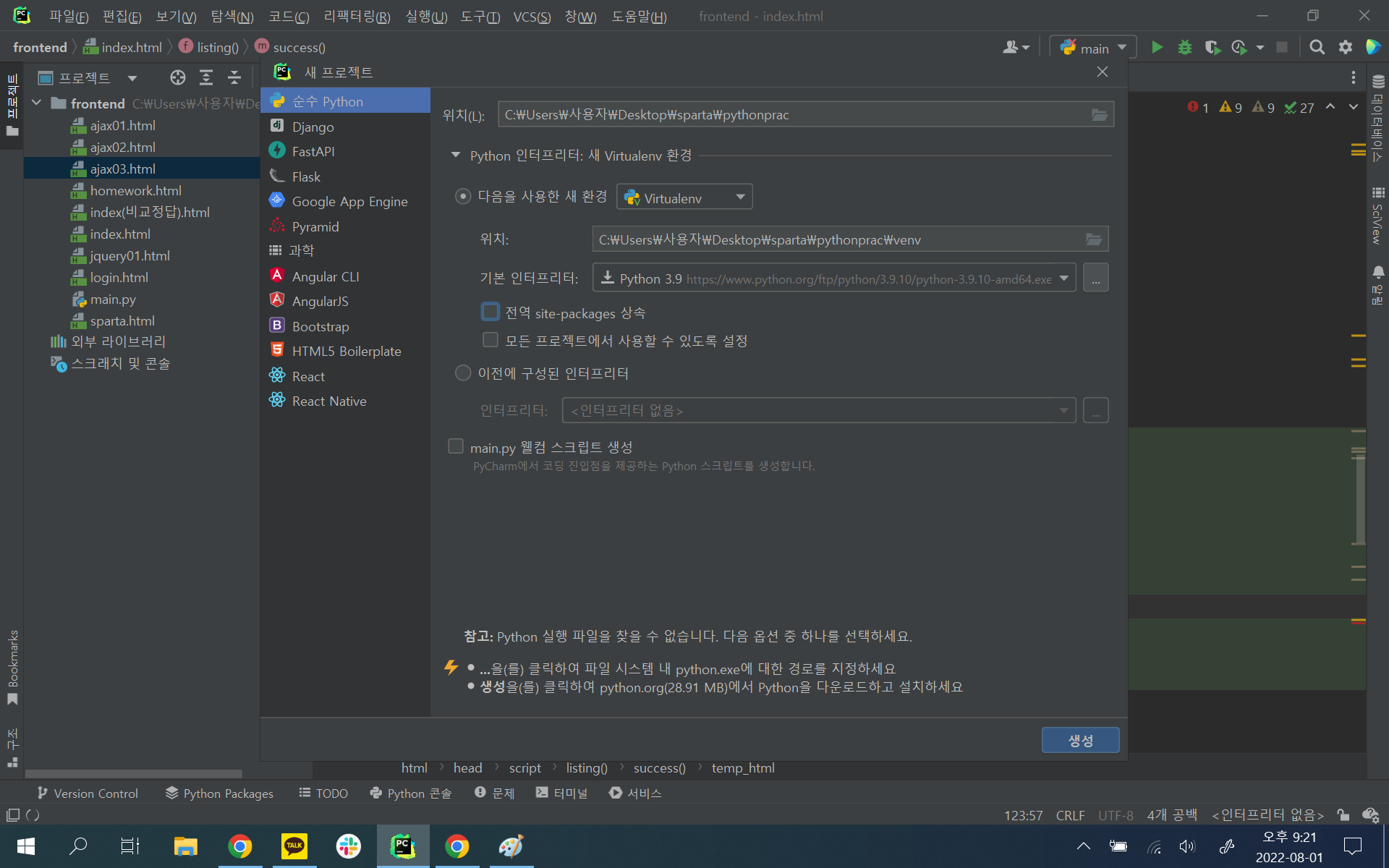
Task: Select the '다음을 사용한 새 환경' radio button
Action: tap(463, 197)
